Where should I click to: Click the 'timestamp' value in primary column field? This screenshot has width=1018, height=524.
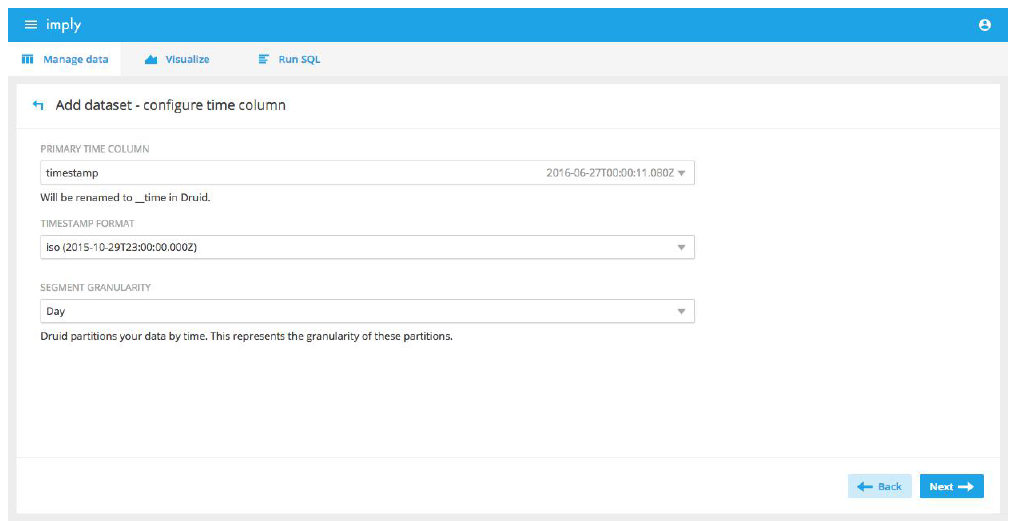pyautogui.click(x=72, y=173)
